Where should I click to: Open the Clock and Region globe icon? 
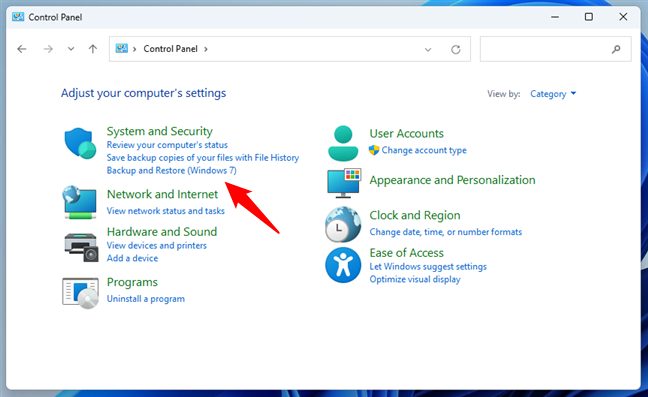click(x=343, y=224)
